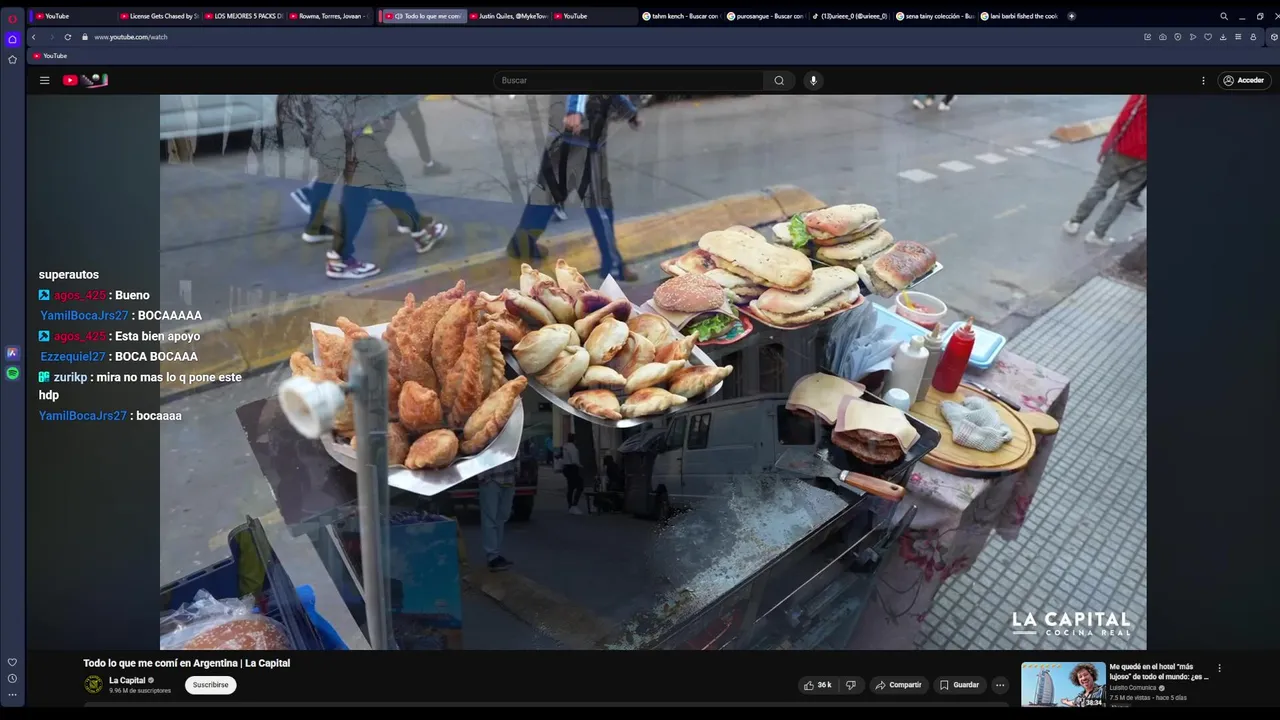Image resolution: width=1280 pixels, height=720 pixels.
Task: Click chat message 'Esta bien apoyo'
Action: coord(157,336)
